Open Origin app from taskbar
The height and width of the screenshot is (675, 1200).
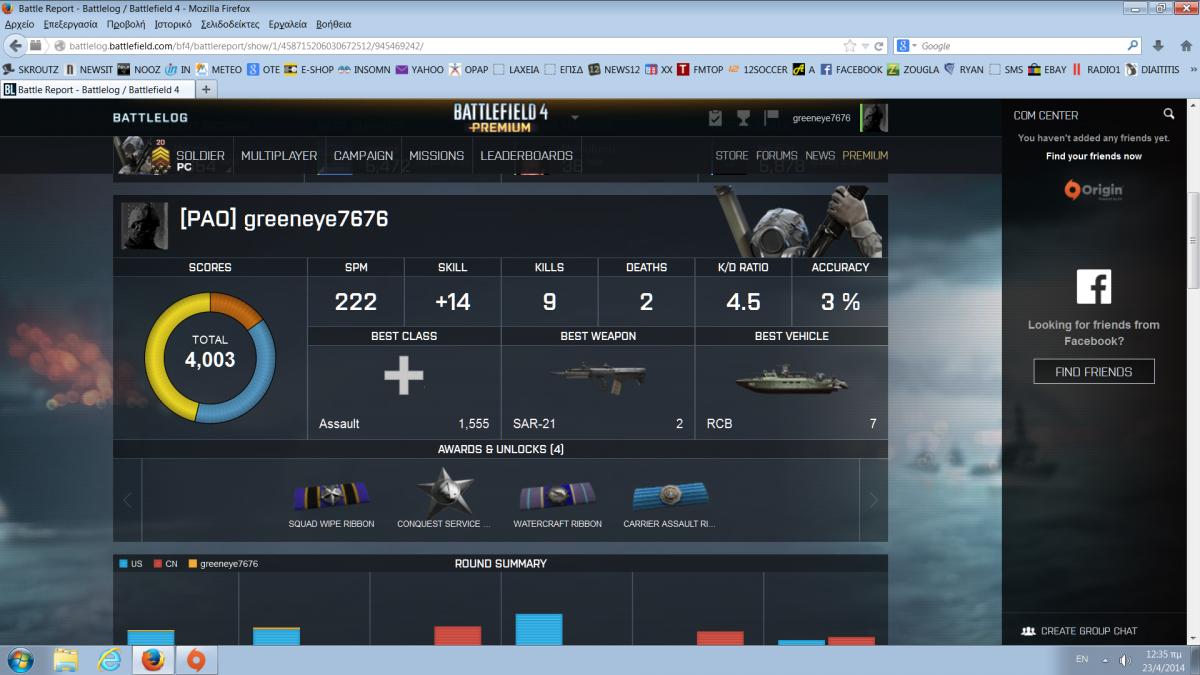(x=195, y=660)
